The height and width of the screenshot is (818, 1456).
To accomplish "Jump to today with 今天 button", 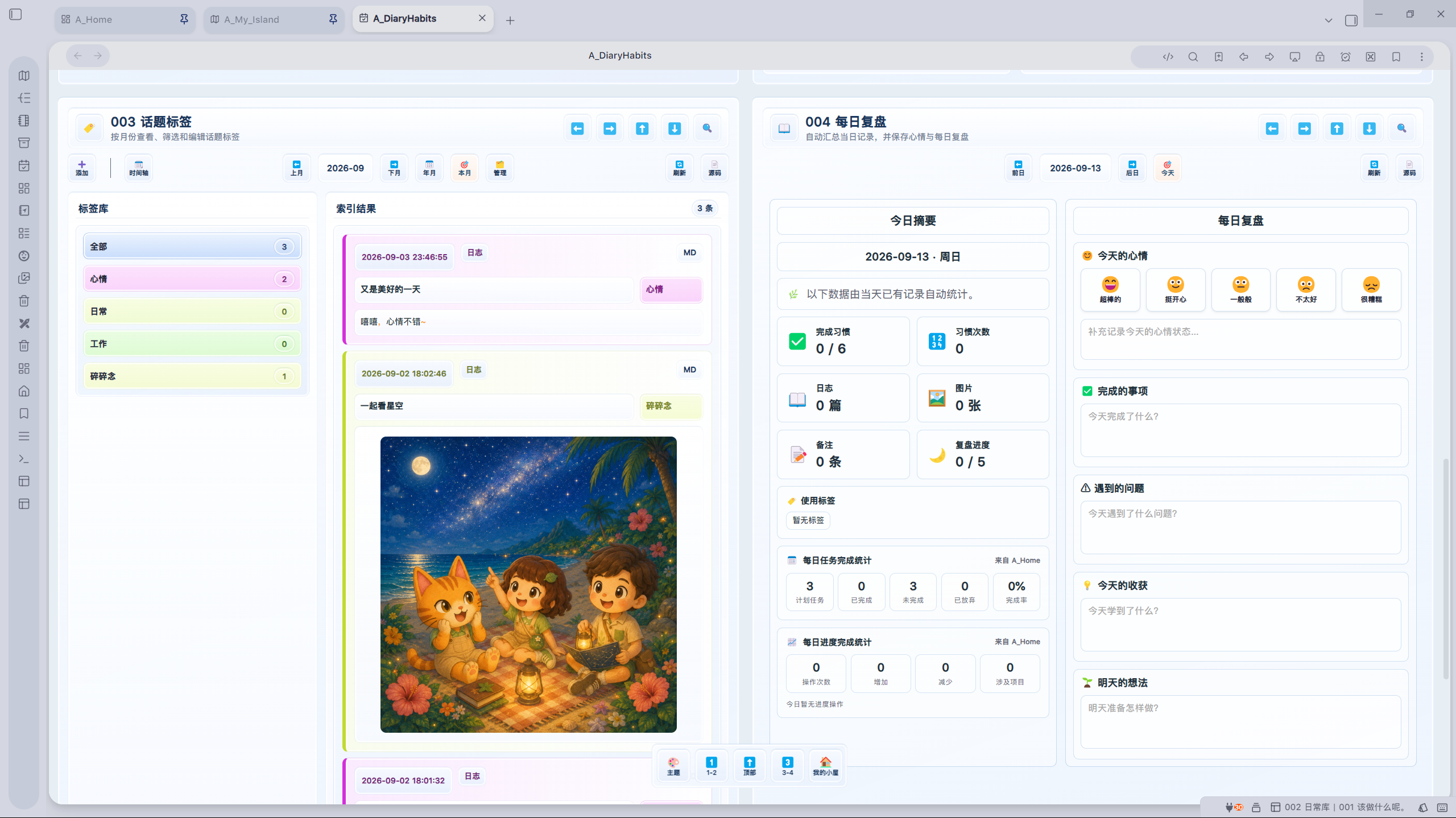I will (x=1168, y=168).
